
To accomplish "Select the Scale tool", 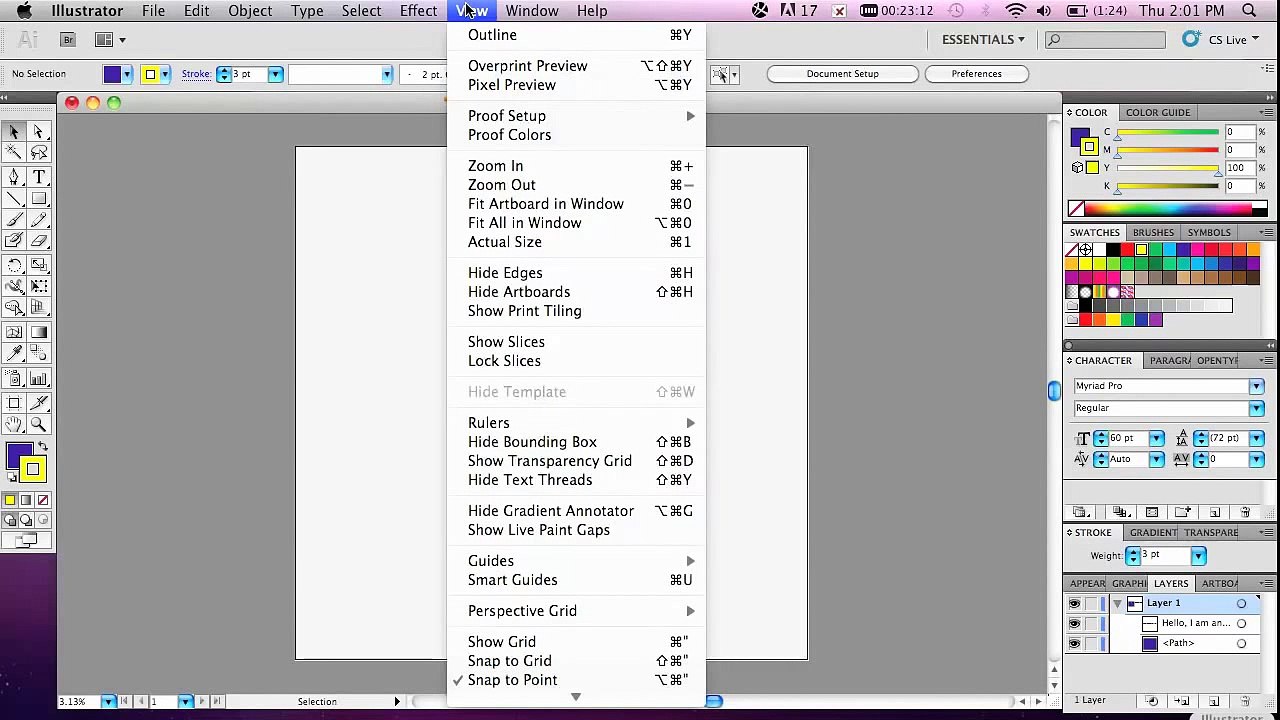I will [39, 265].
